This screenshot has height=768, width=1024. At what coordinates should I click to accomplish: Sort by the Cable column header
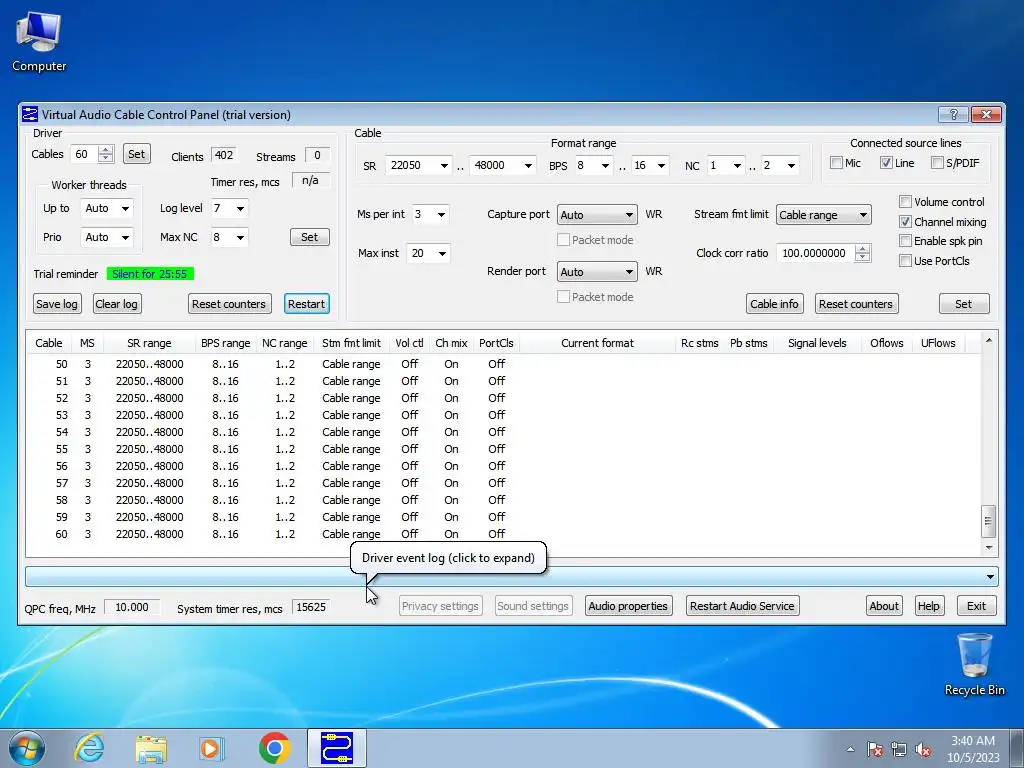(48, 343)
